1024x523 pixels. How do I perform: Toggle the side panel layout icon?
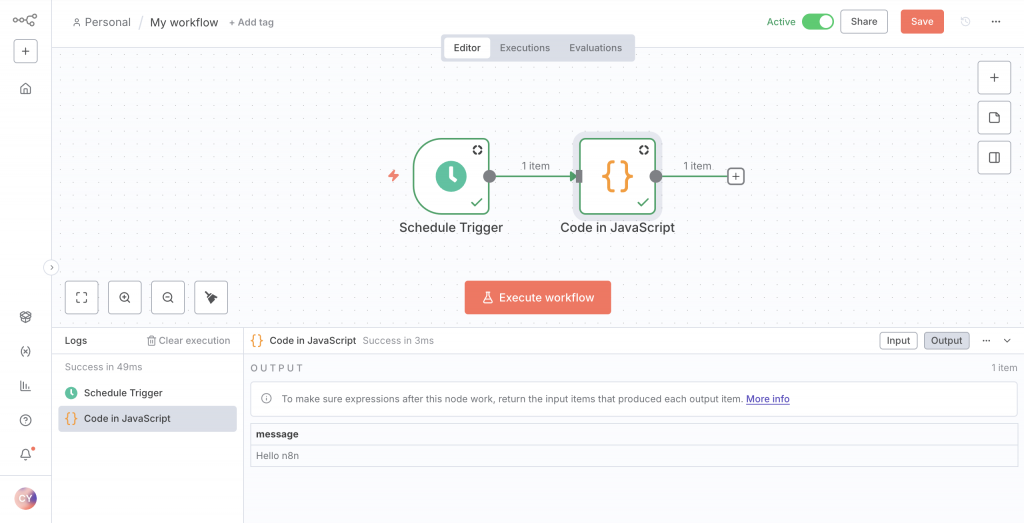pyautogui.click(x=994, y=157)
